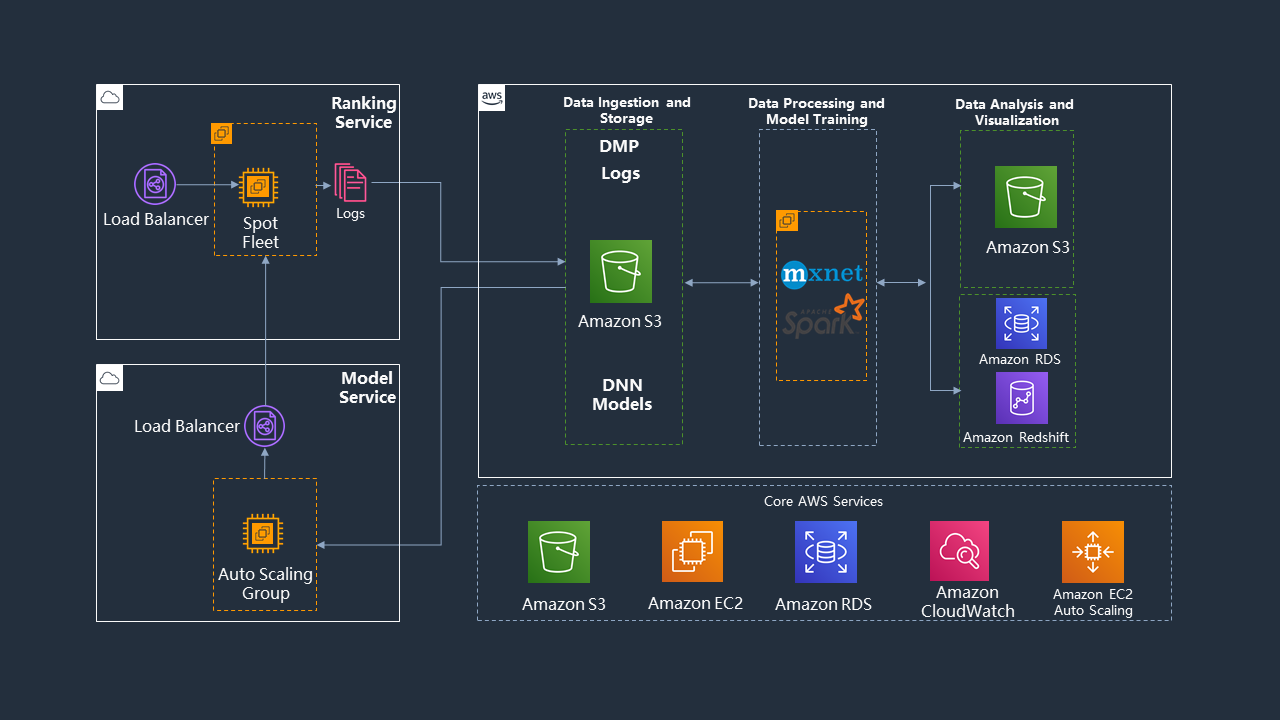Click Amazon S3 label in Data Ingestion
The height and width of the screenshot is (720, 1280).
coord(620,322)
